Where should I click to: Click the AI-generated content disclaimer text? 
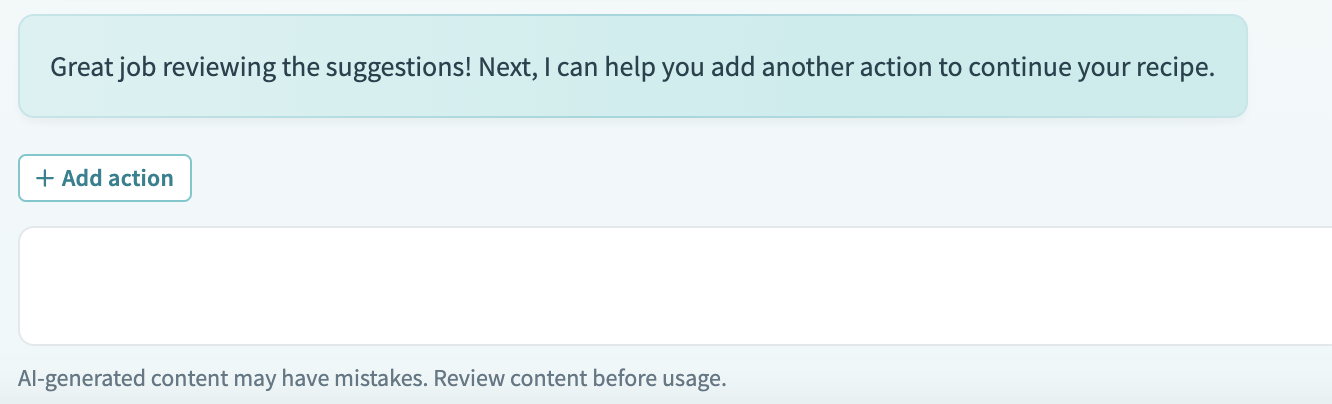tap(371, 379)
